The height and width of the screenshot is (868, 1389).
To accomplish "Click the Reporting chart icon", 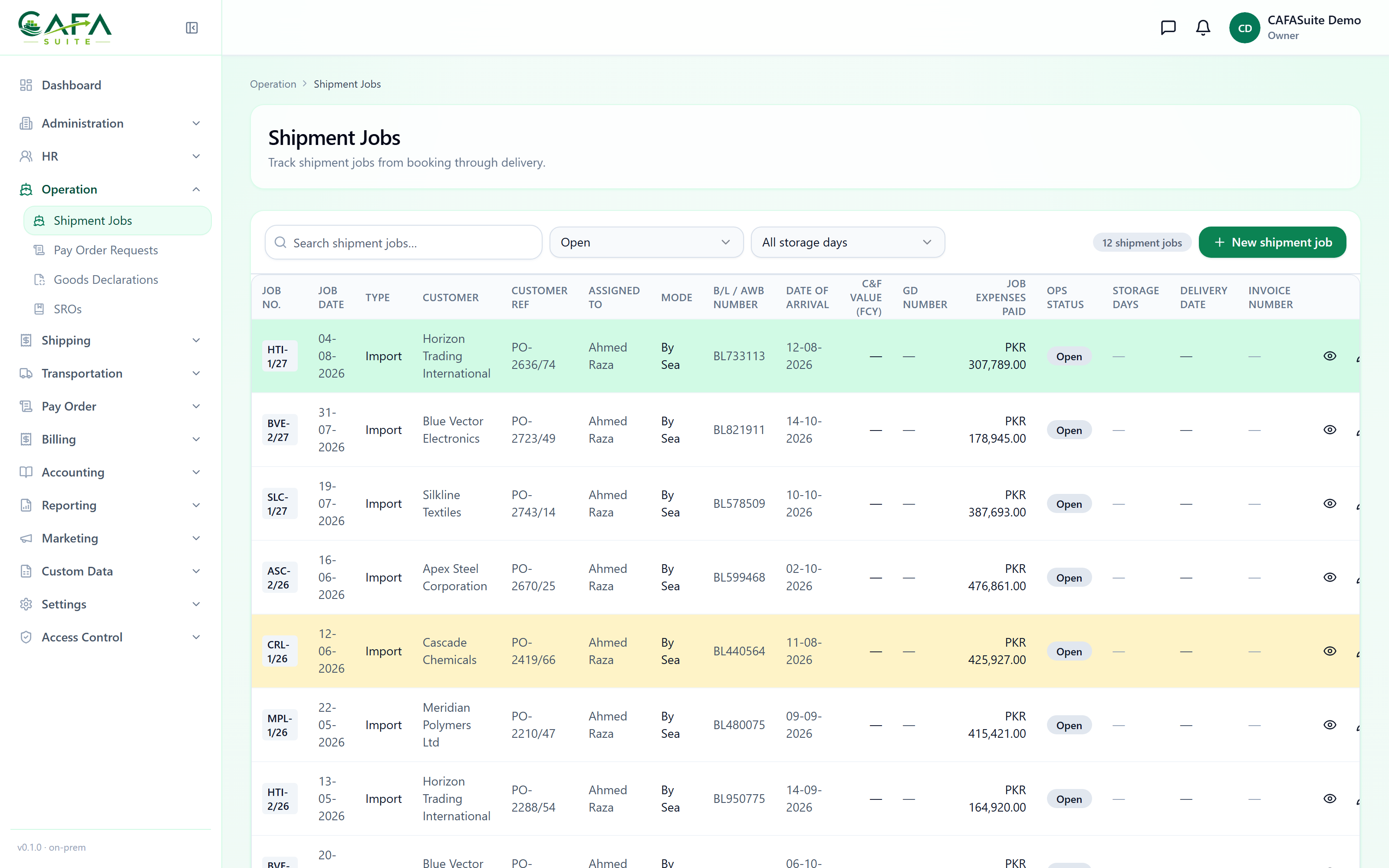I will 26,505.
